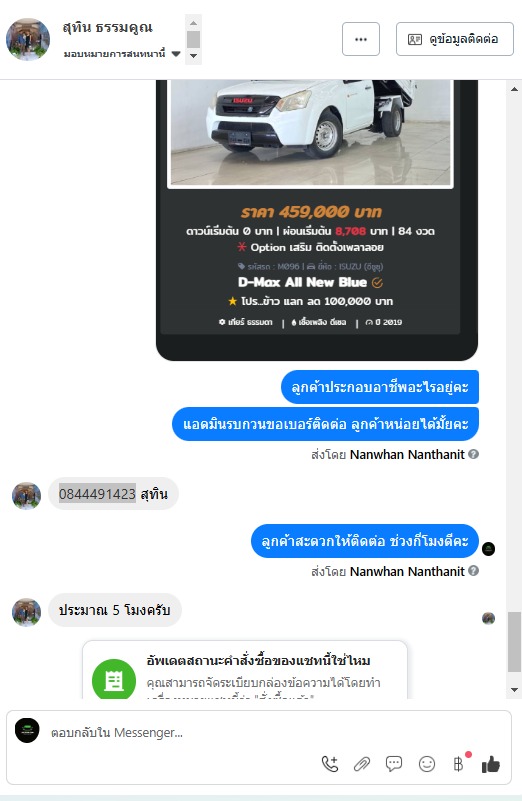Send a thumbs-up like

490,764
